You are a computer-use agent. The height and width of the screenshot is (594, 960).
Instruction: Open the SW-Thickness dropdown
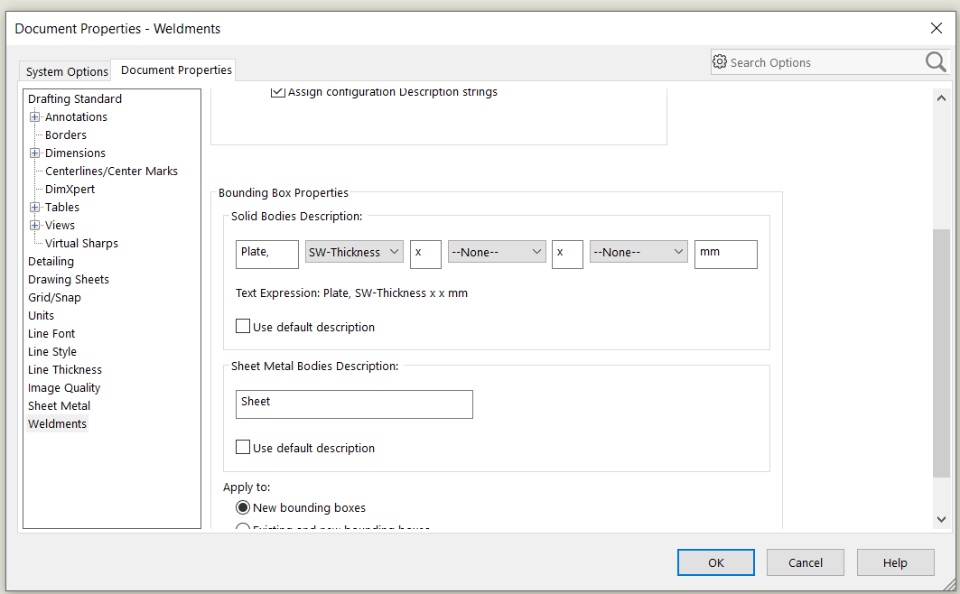tap(354, 252)
